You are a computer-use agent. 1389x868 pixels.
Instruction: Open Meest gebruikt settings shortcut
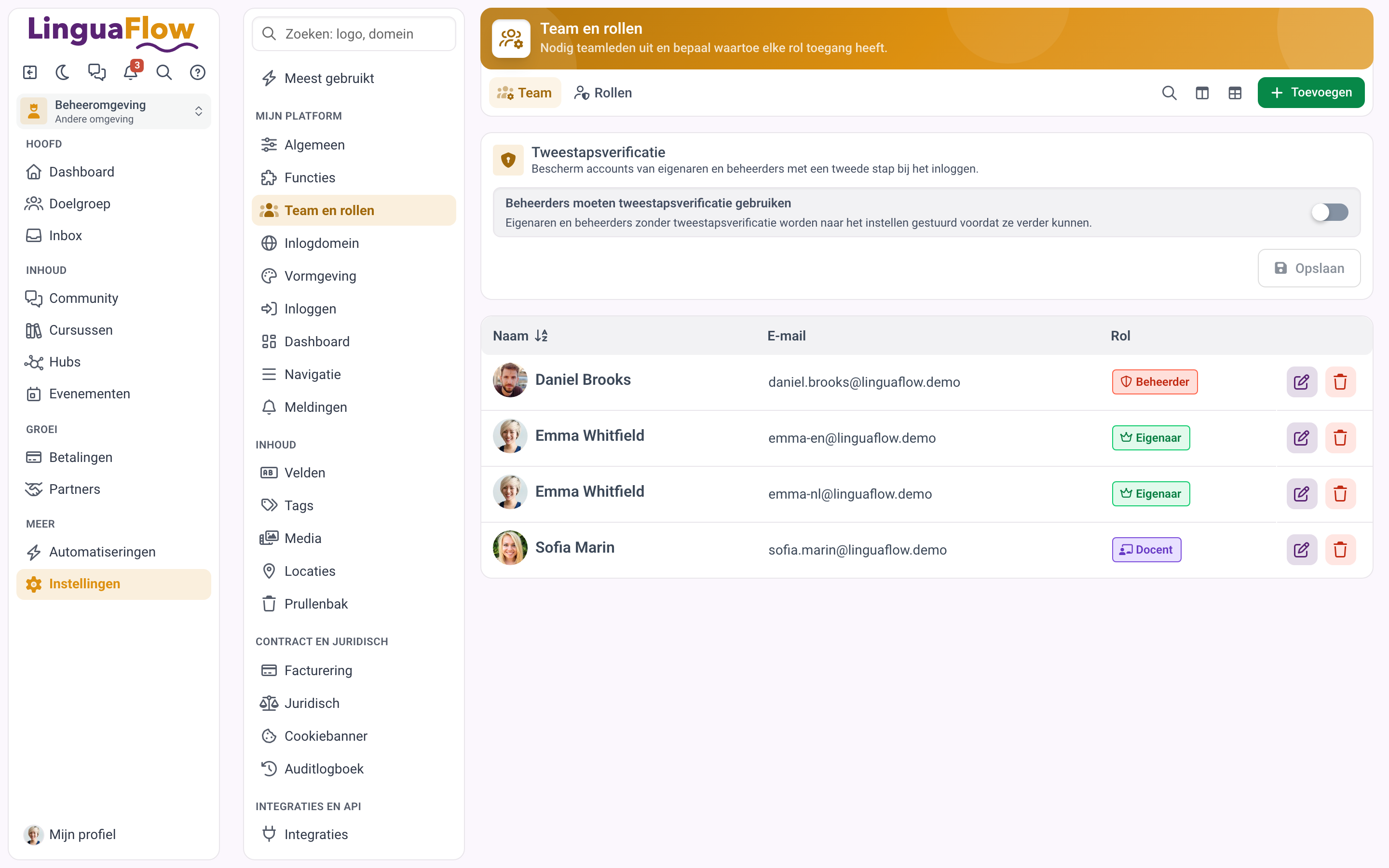coord(354,78)
